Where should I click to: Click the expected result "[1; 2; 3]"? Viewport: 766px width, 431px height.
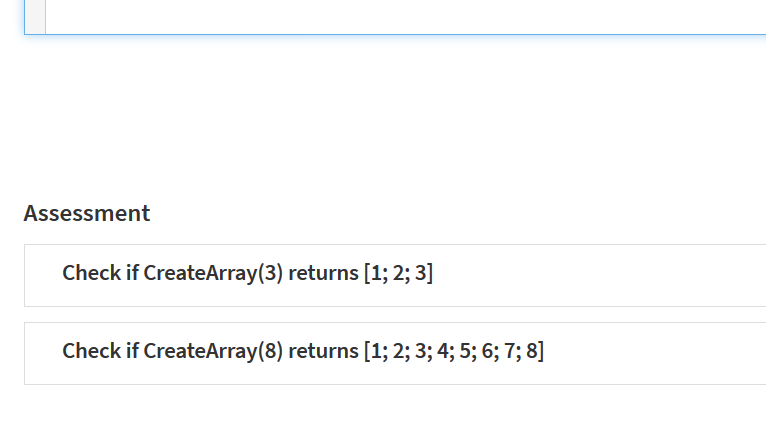[x=398, y=273]
